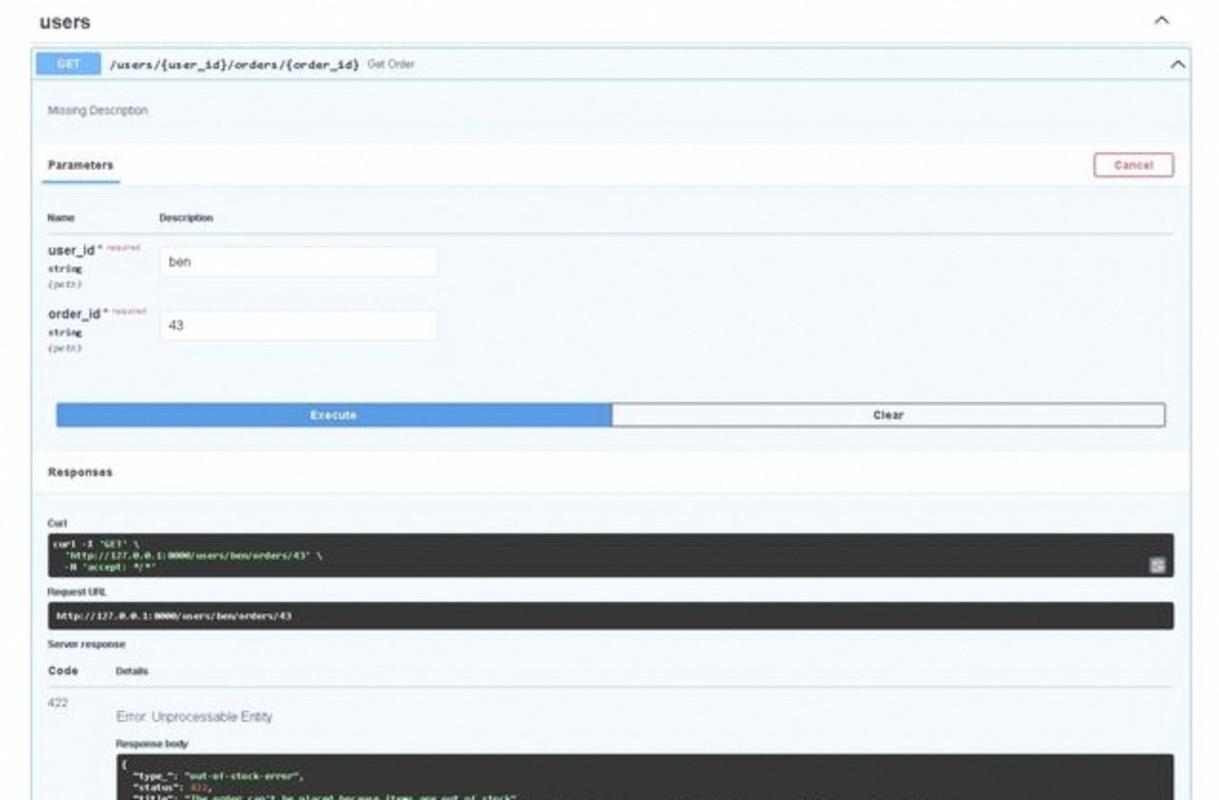Screen dimensions: 1219x800
Task: Click the Responses section heading
Action: [80, 472]
